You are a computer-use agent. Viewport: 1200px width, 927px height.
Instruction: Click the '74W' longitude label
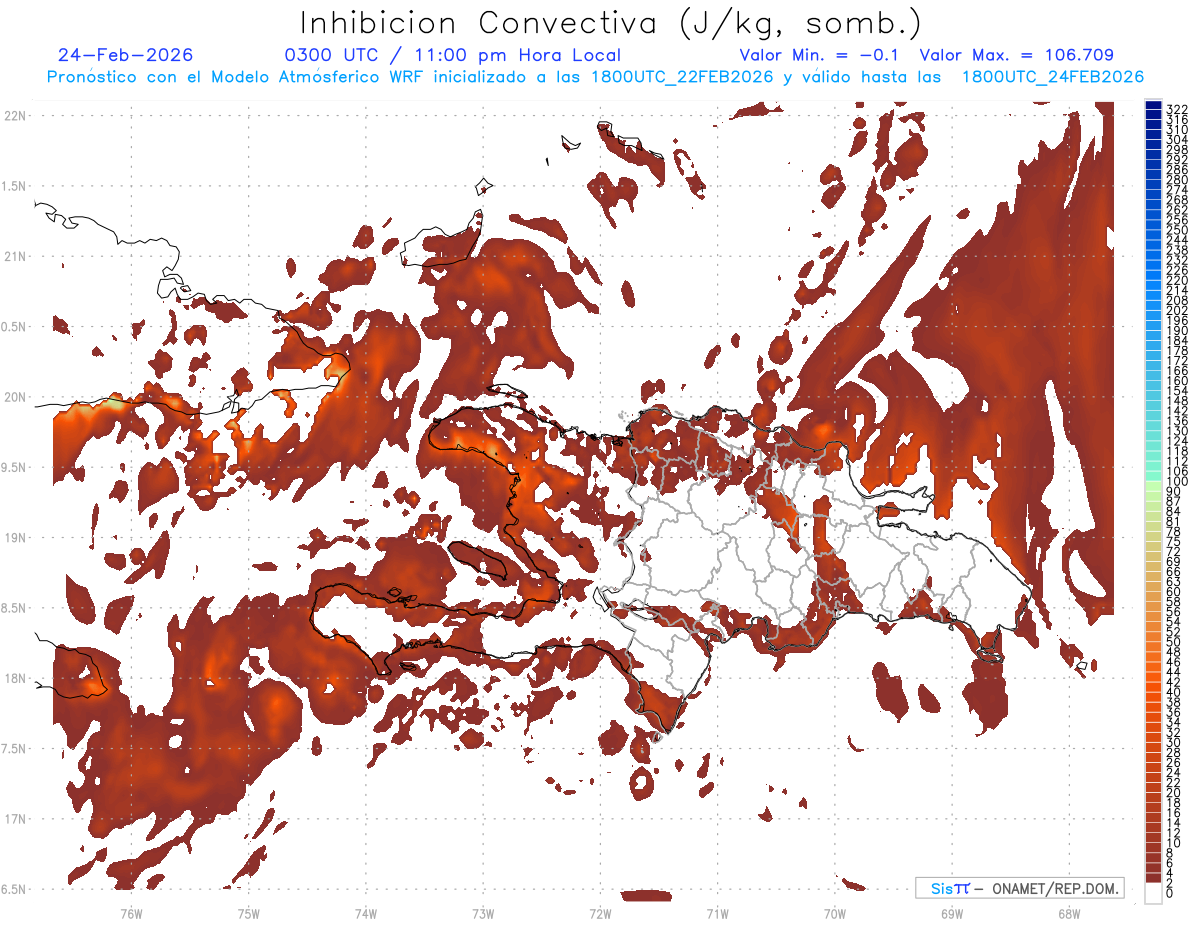[365, 913]
